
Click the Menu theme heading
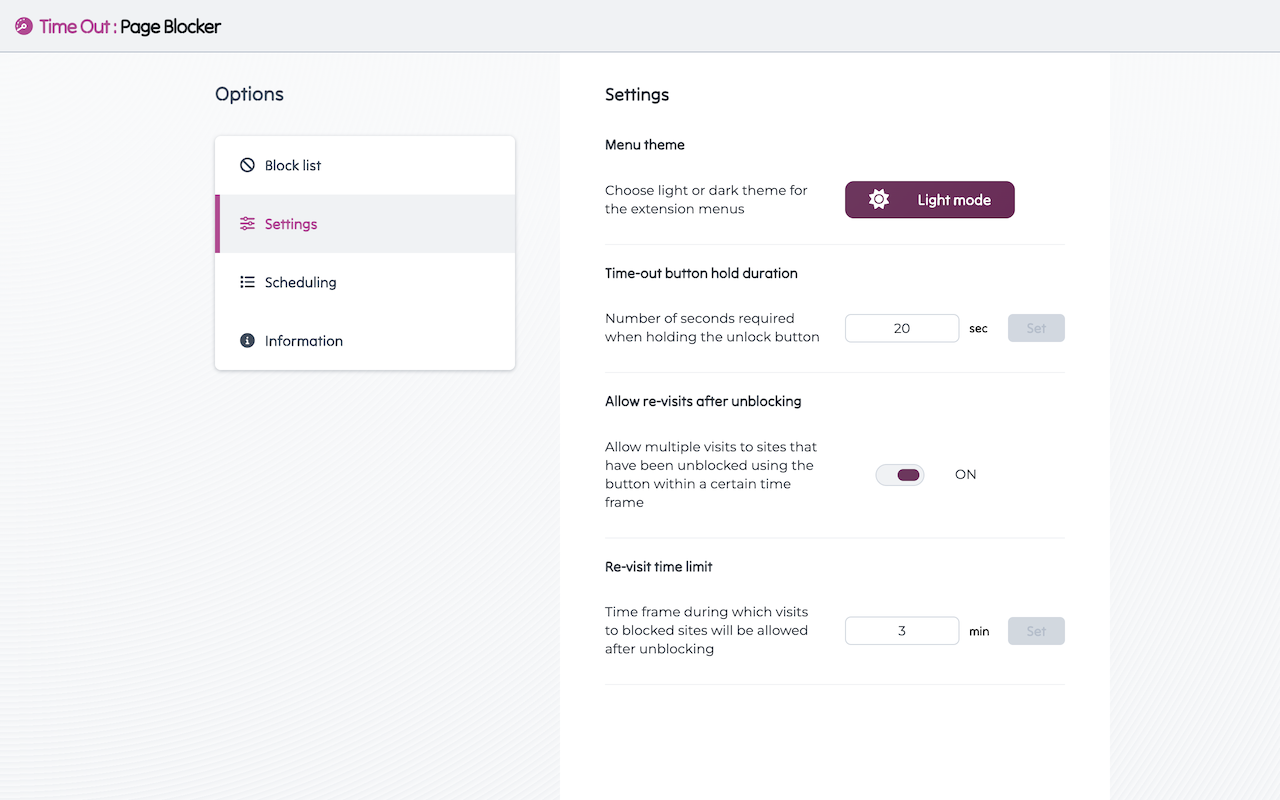[x=645, y=145]
